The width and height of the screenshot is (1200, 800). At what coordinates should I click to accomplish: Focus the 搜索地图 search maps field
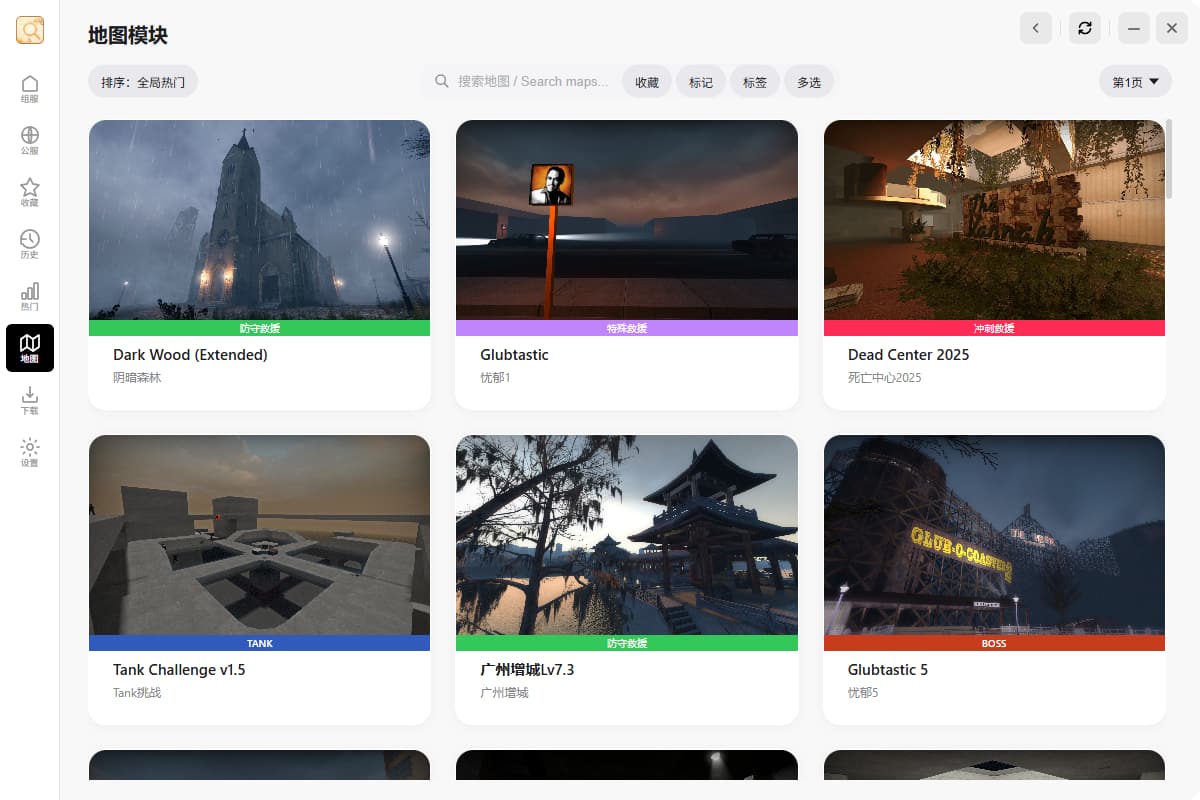522,82
